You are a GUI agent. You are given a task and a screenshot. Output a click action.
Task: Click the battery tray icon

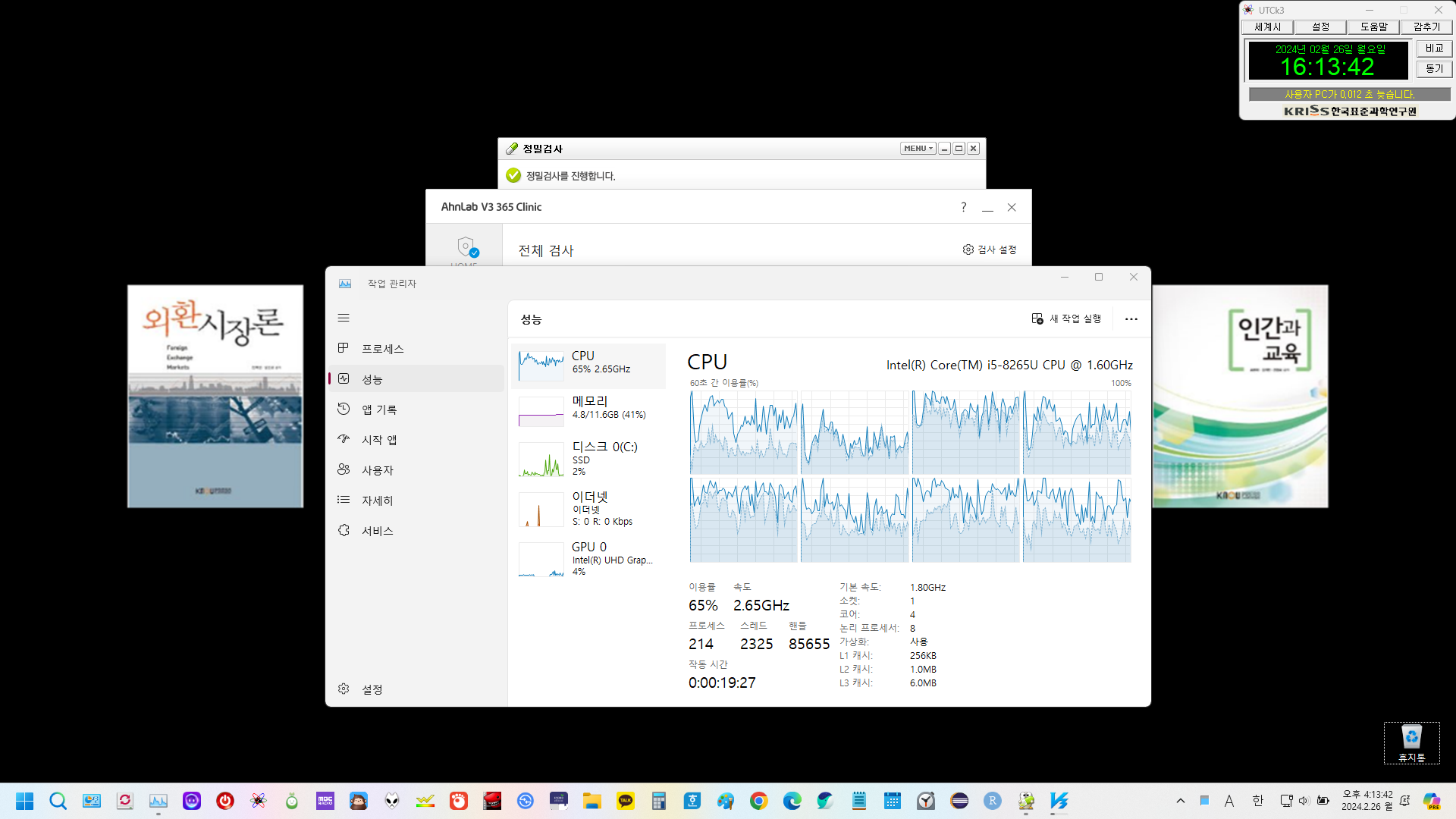[x=1323, y=801]
